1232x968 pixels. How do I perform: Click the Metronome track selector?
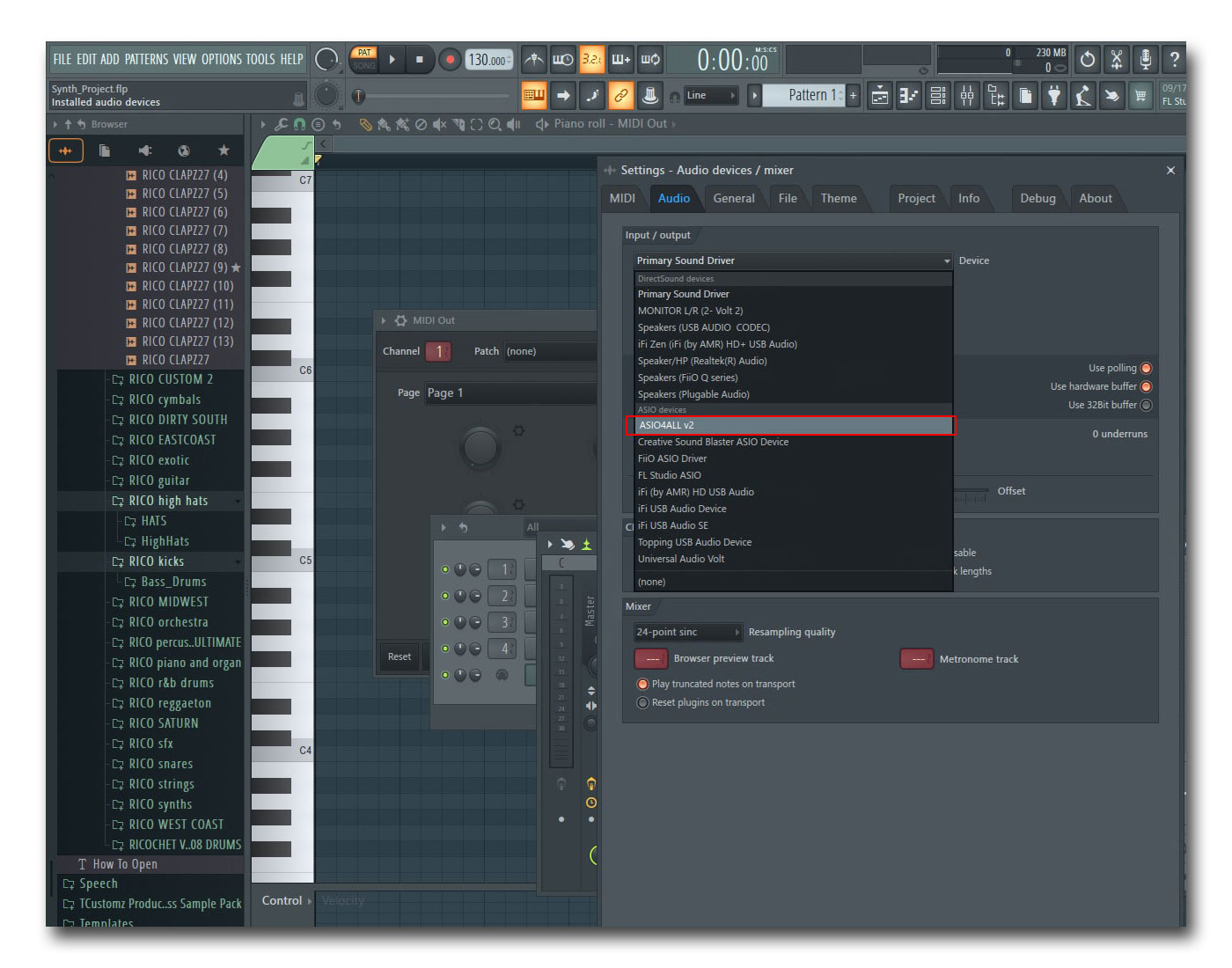[x=917, y=658]
